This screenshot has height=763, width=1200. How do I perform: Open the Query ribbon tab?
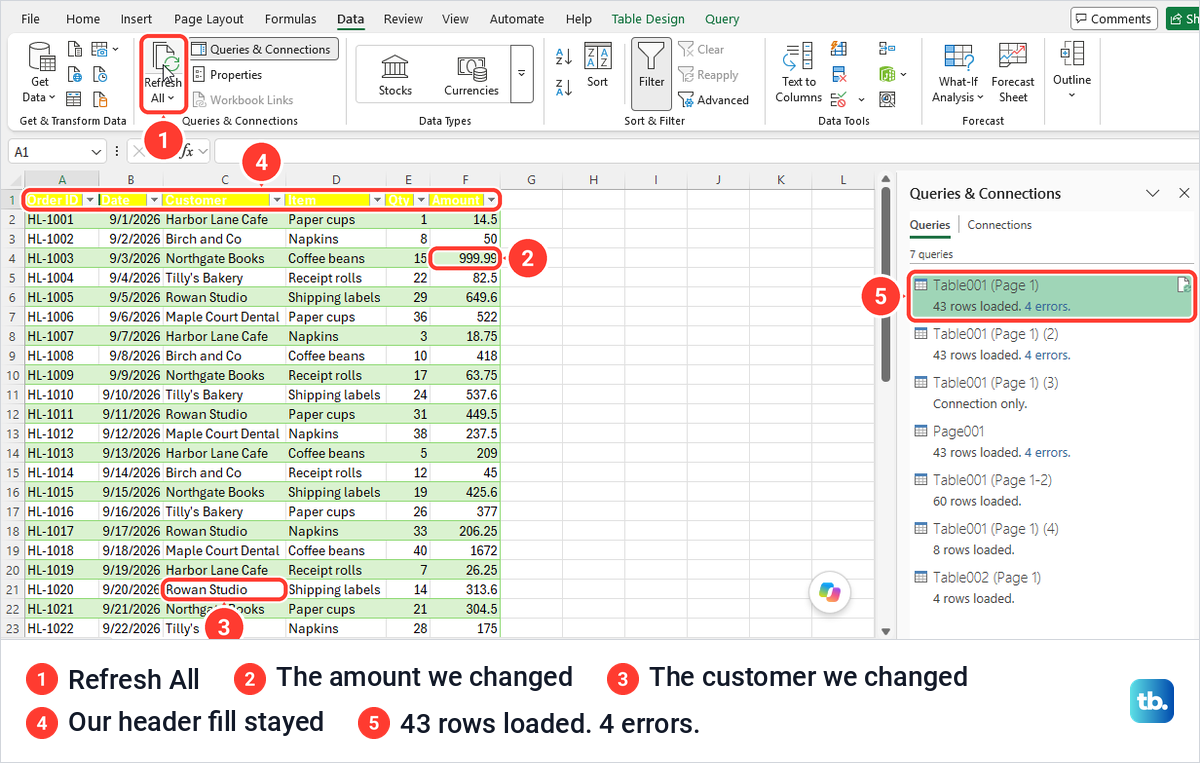pos(722,19)
